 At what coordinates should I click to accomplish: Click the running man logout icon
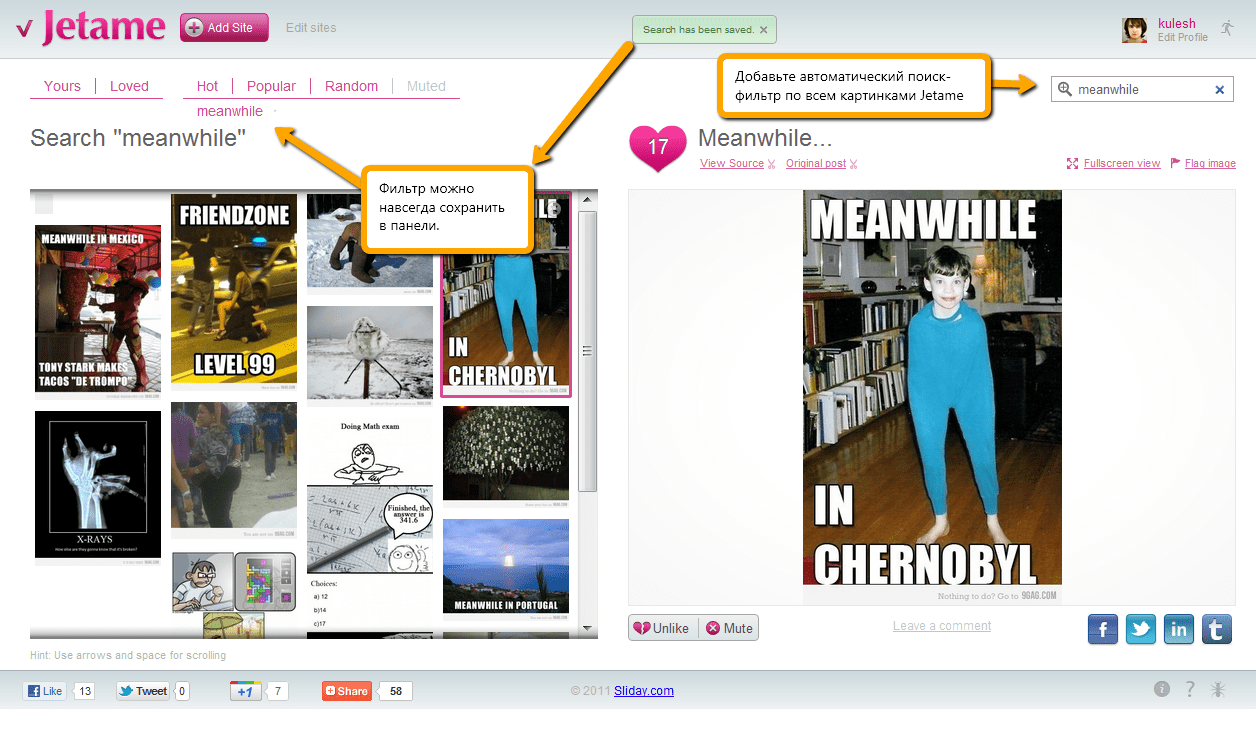[x=1228, y=28]
